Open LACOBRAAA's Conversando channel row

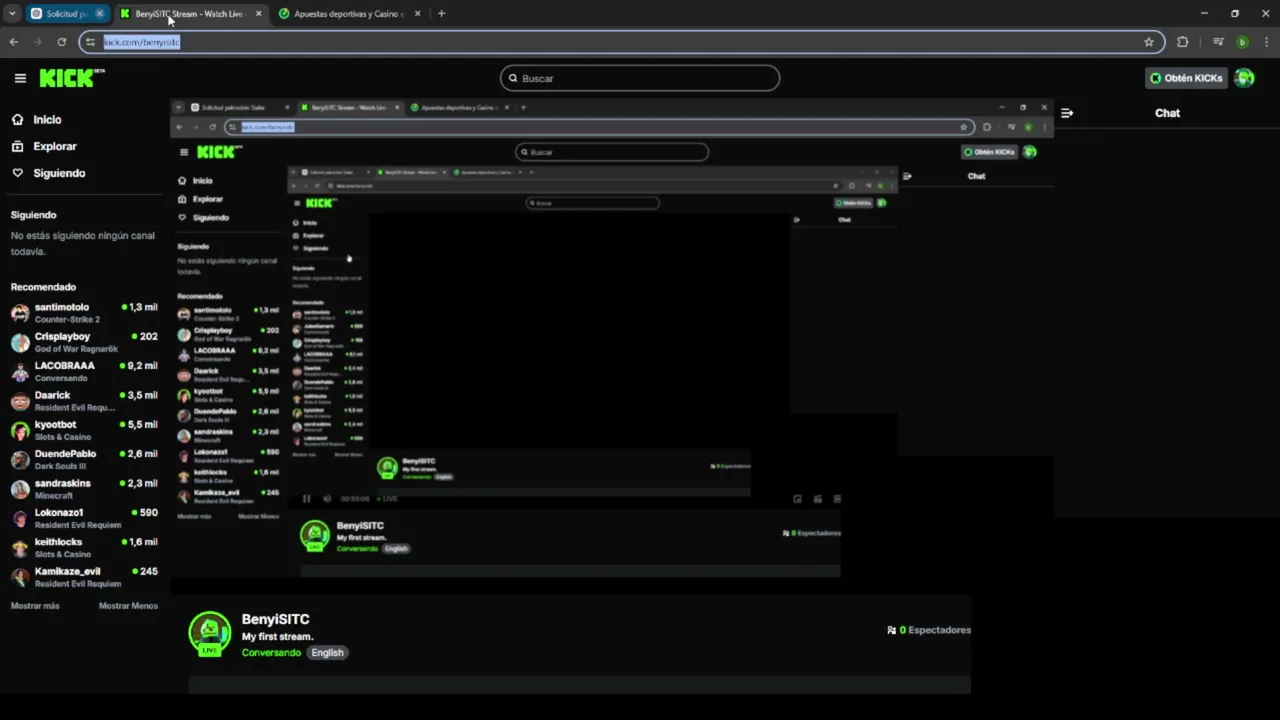click(x=84, y=372)
